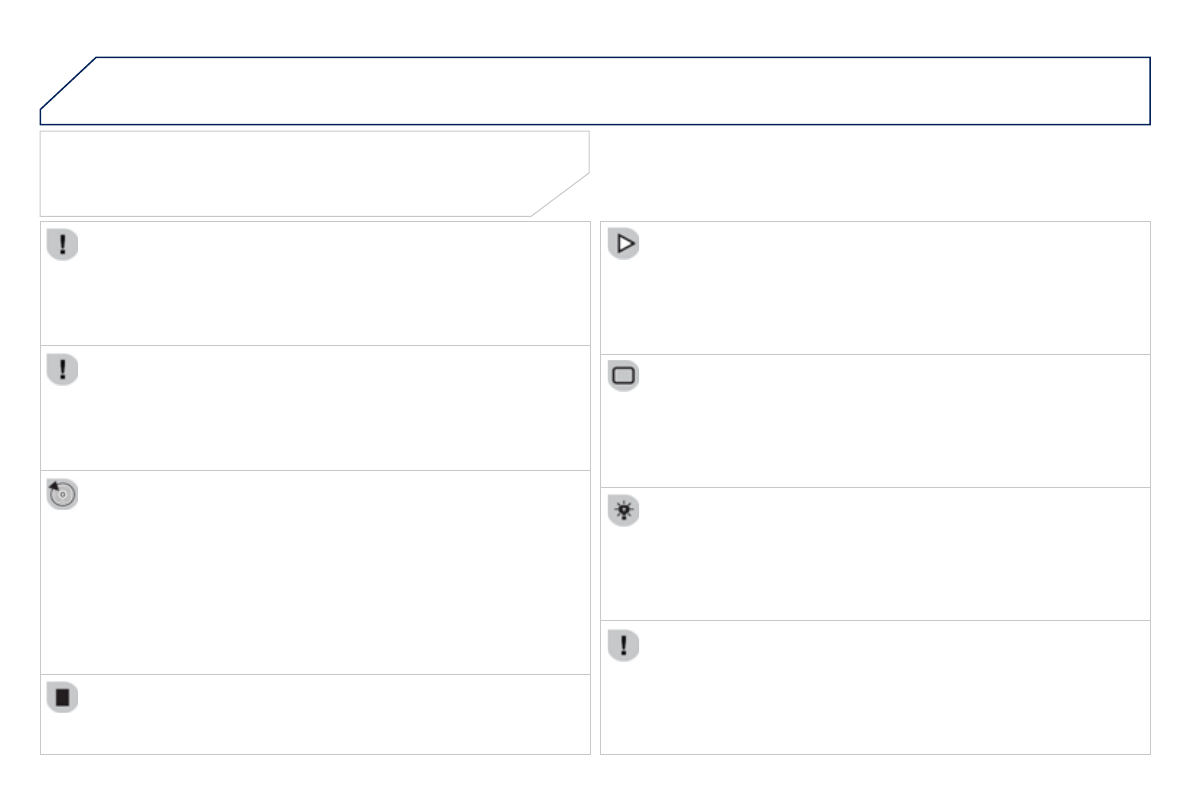
Task: Click the play triangle icon
Action: pyautogui.click(x=624, y=246)
